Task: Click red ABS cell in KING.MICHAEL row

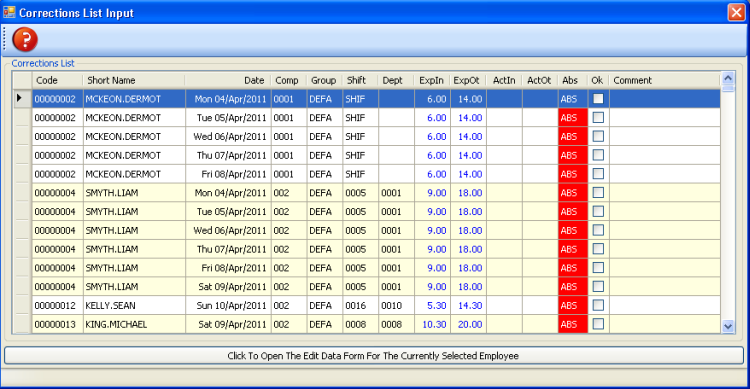Action: click(573, 324)
